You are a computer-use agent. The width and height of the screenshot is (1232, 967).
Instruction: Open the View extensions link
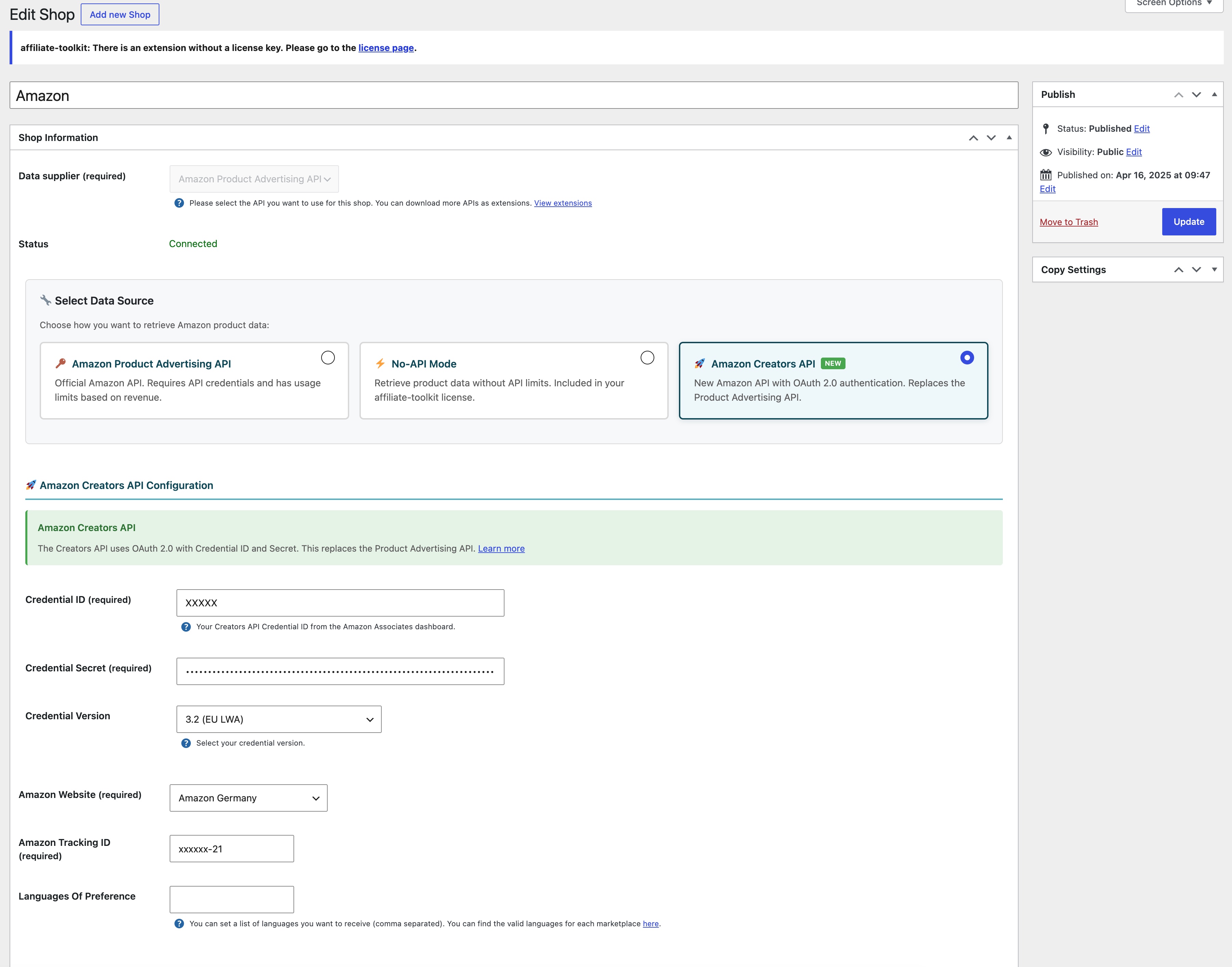[563, 203]
